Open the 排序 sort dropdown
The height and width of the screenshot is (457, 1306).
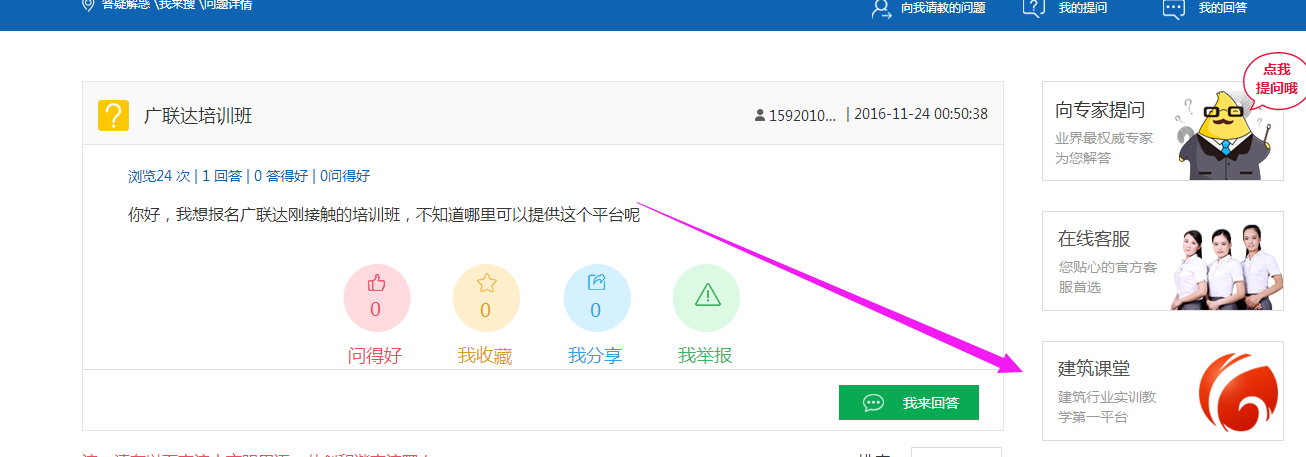click(956, 452)
